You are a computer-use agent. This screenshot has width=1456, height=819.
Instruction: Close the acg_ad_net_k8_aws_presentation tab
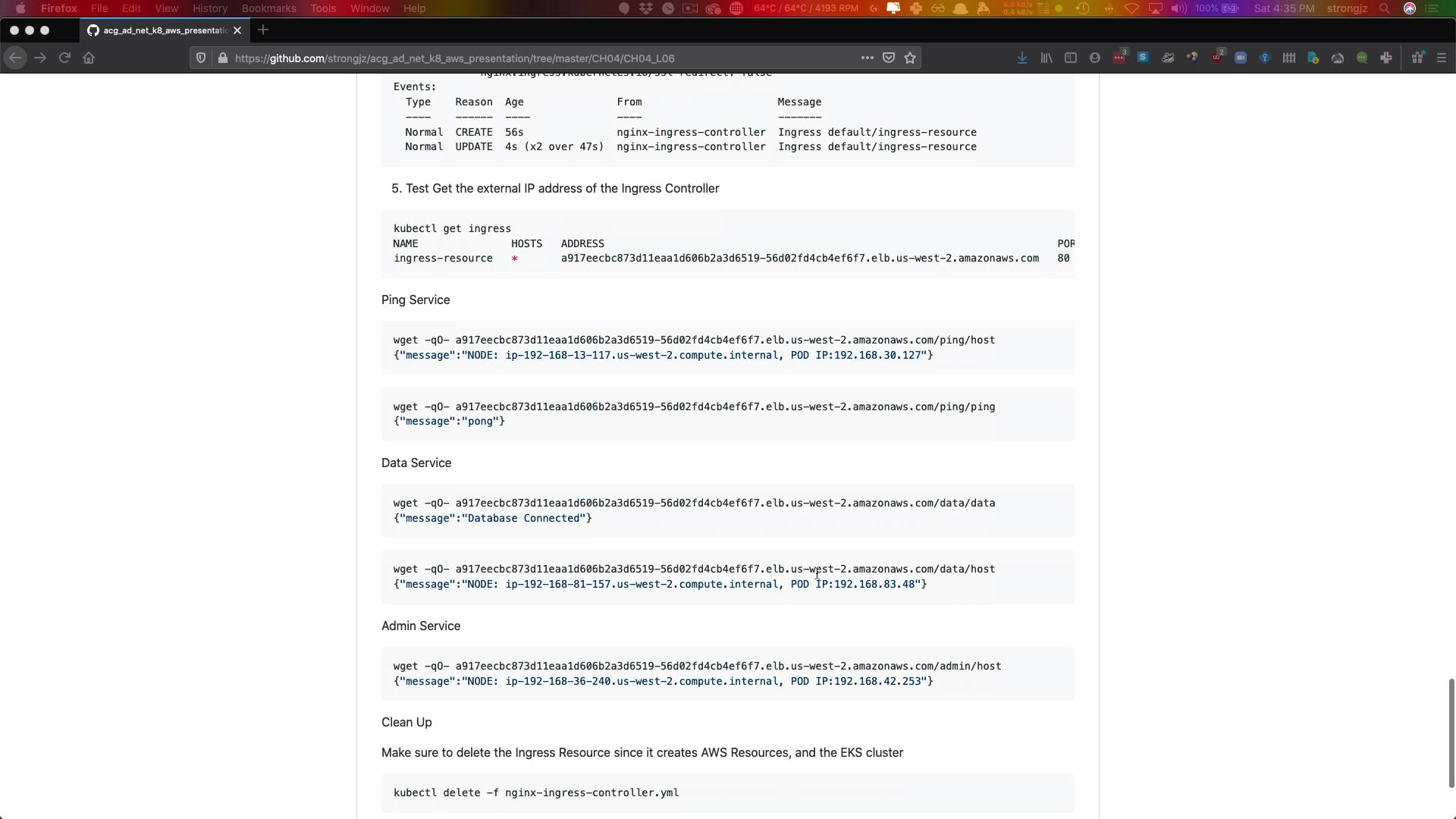237,30
